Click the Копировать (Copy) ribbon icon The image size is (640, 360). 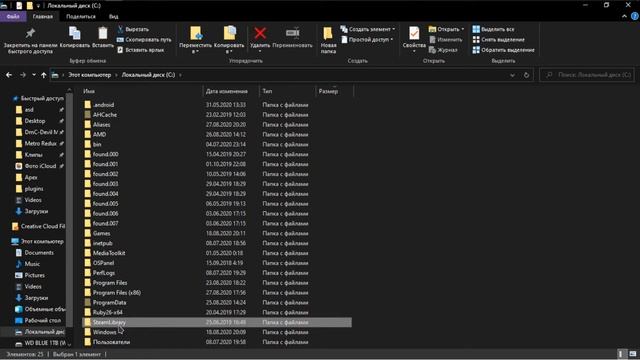[75, 33]
